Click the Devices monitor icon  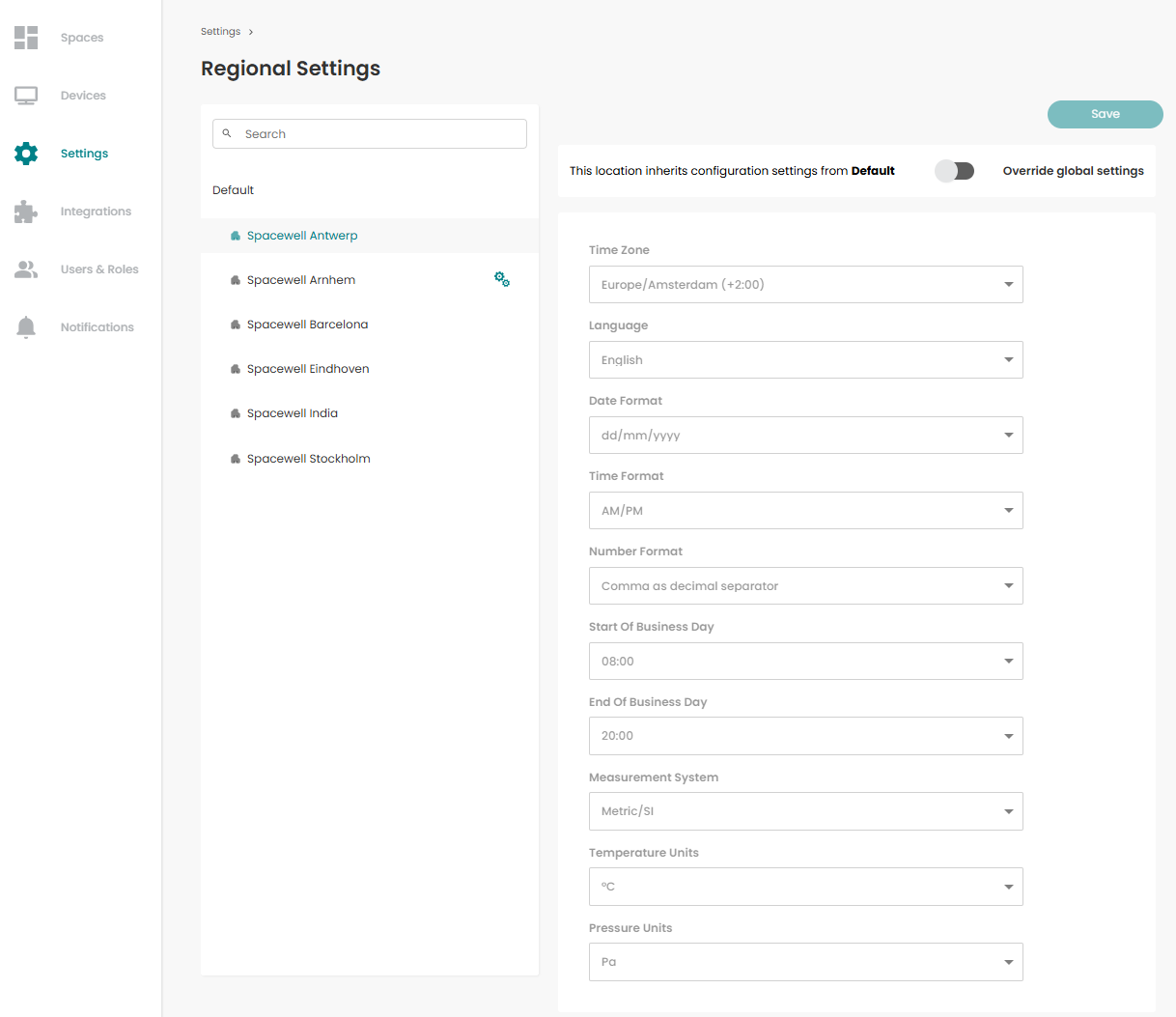point(26,96)
